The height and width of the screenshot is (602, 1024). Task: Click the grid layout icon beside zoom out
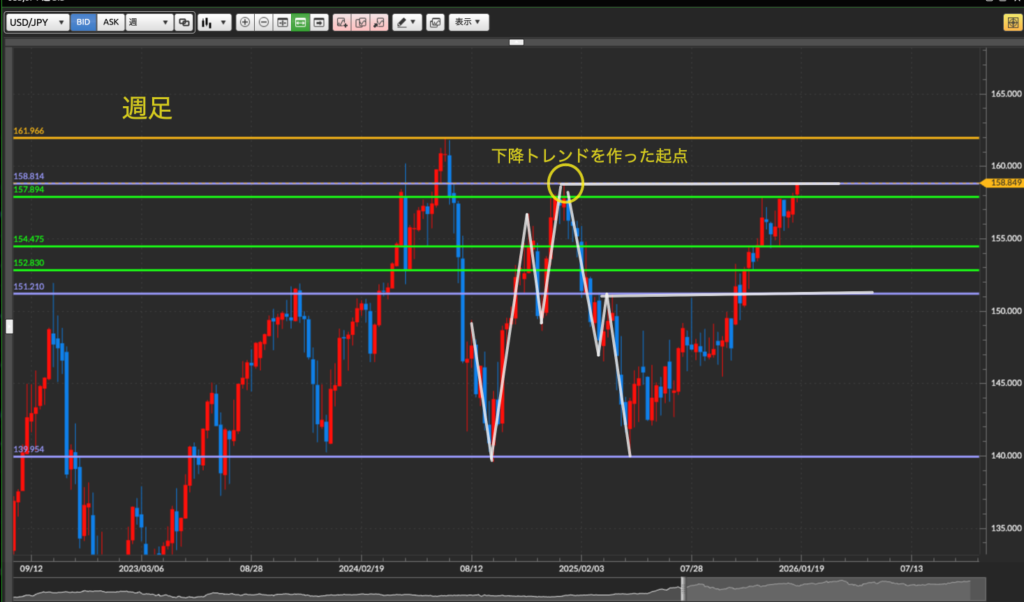[282, 22]
